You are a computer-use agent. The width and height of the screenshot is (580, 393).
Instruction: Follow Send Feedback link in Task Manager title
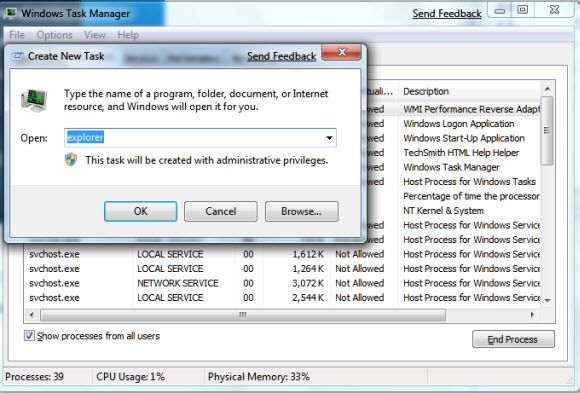pyautogui.click(x=447, y=14)
